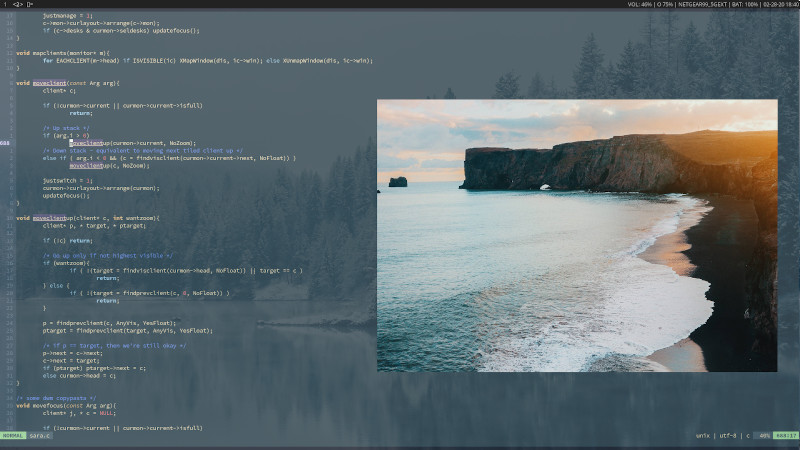Click the utf-8 encoding indicator
Screen dimensions: 800x450
727,435
